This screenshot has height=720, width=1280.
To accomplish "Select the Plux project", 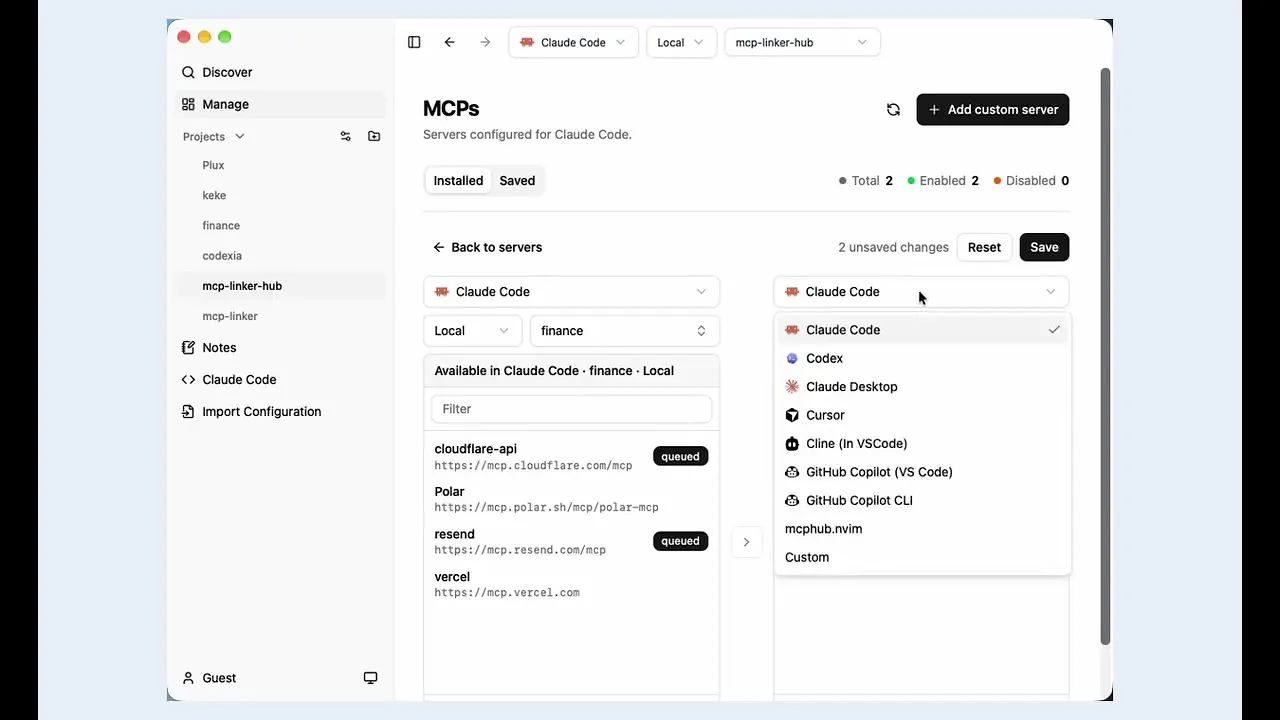I will [280, 165].
